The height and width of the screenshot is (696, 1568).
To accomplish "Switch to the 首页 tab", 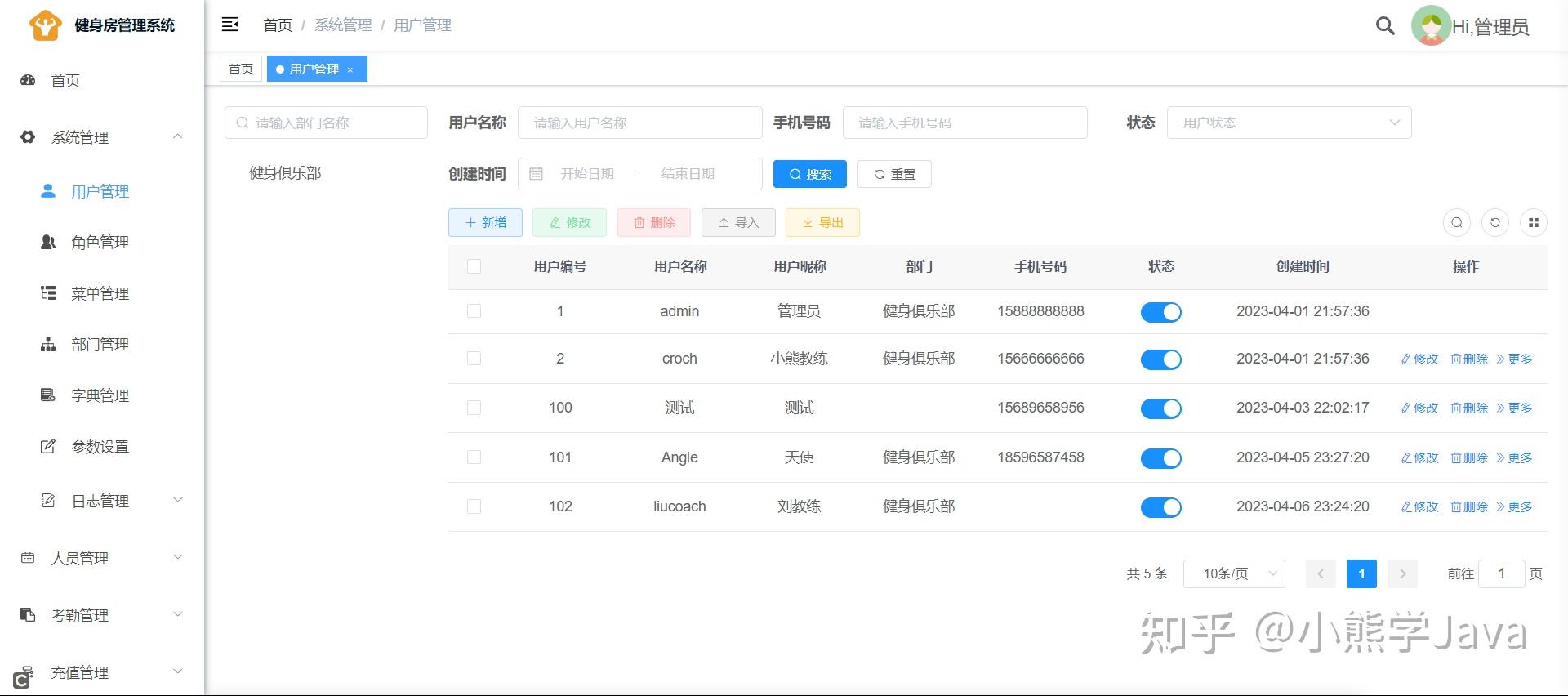I will pos(240,69).
